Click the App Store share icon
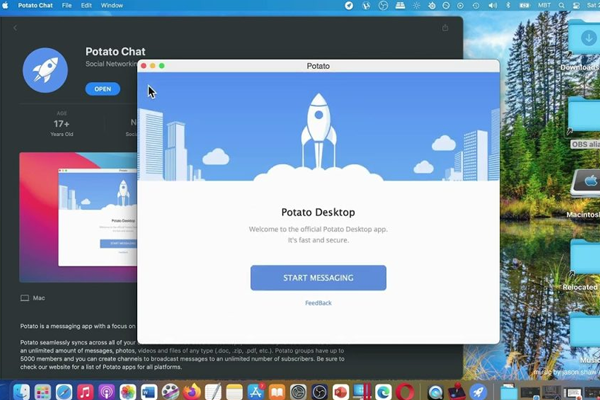This screenshot has height=400, width=600. coord(445,28)
